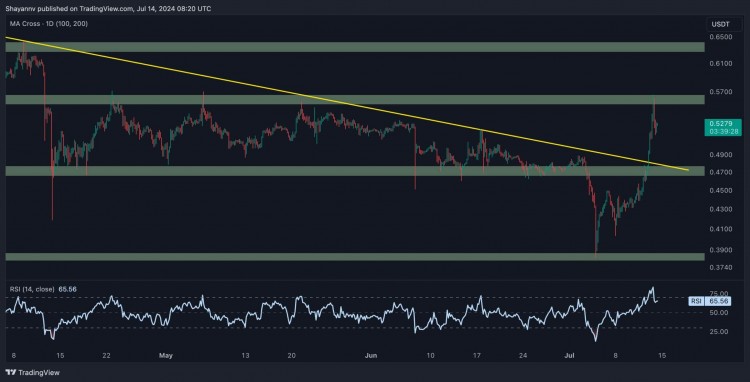Click the 22 date label on time axis
Screen dimensions: 750x382
click(x=107, y=356)
